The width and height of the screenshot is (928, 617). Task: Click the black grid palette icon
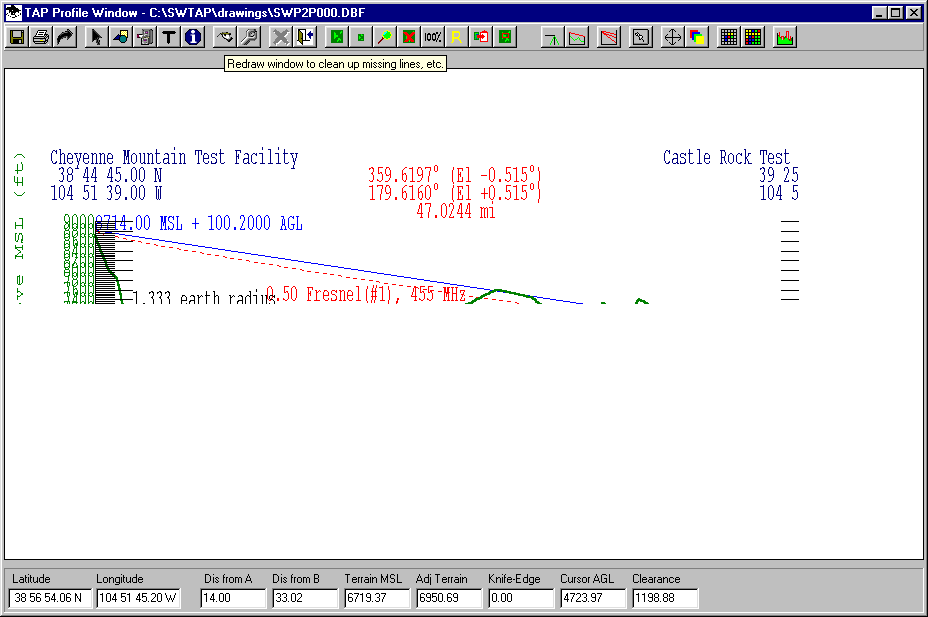coord(729,37)
